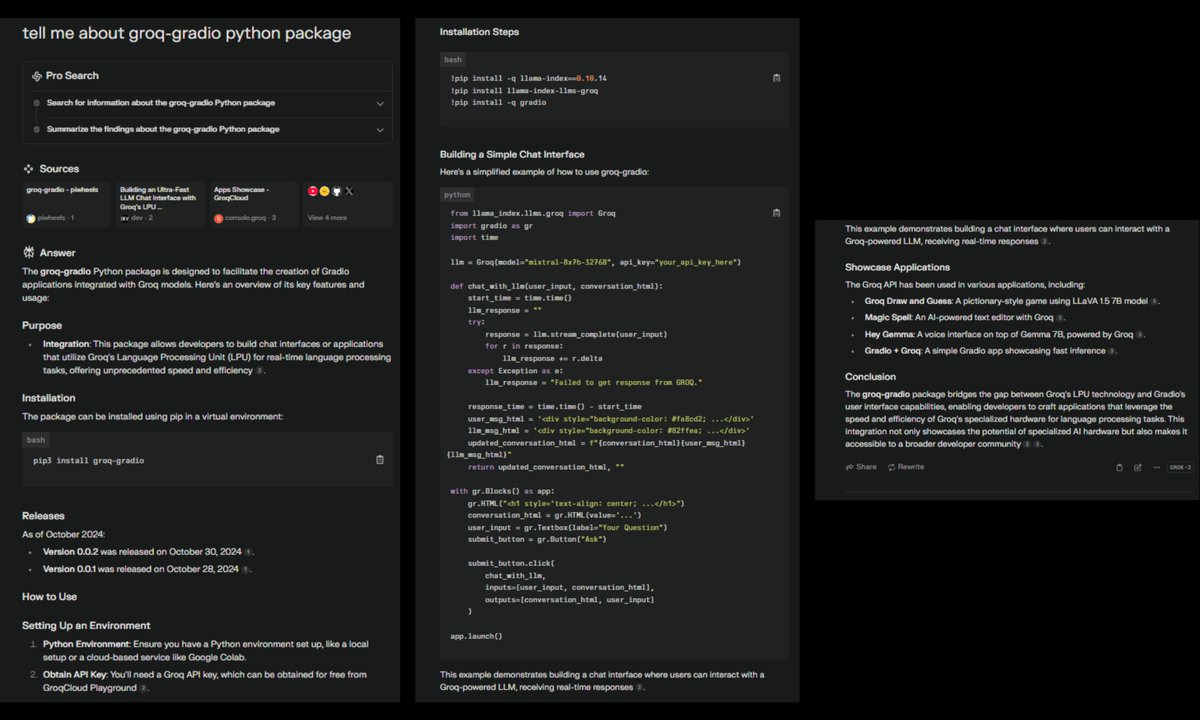1200x720 pixels.
Task: Click the GROK-2 model badge
Action: coord(1180,467)
